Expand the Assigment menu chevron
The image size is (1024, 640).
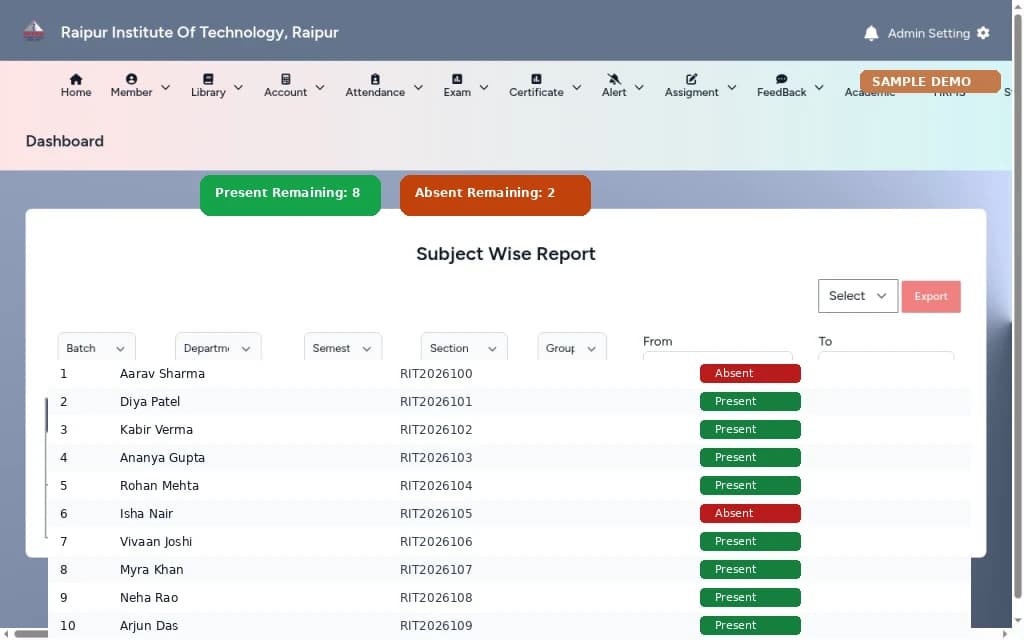pyautogui.click(x=732, y=87)
